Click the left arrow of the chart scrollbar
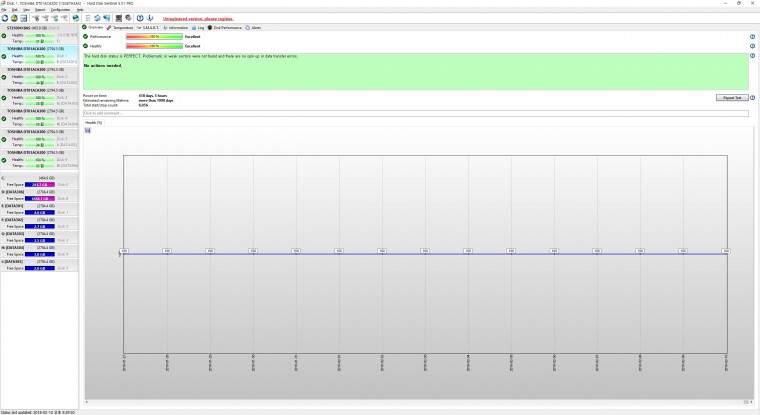This screenshot has height=415, width=760. (87, 402)
